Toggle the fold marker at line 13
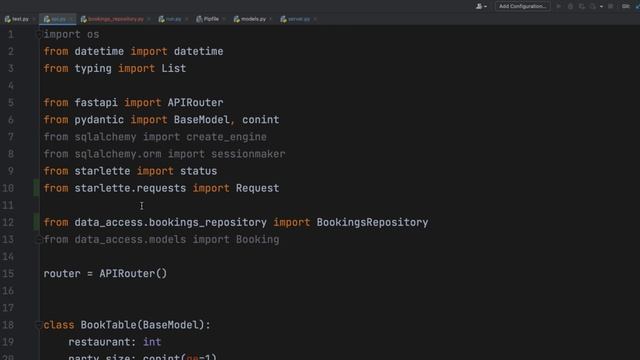Screen dimensions: 640x360 [39, 240]
